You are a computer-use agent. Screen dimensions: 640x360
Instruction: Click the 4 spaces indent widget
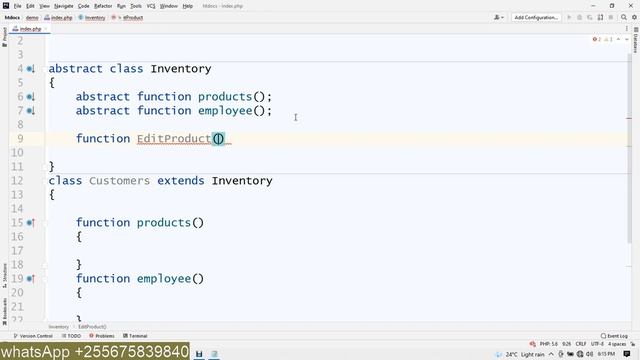[x=617, y=344]
